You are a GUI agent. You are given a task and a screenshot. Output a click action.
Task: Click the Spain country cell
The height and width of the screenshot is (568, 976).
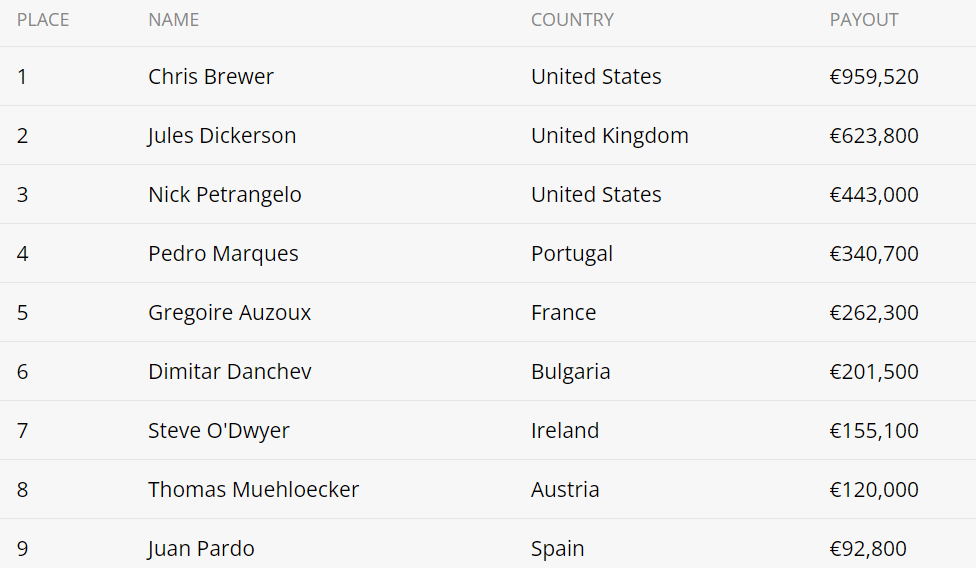pyautogui.click(x=558, y=549)
